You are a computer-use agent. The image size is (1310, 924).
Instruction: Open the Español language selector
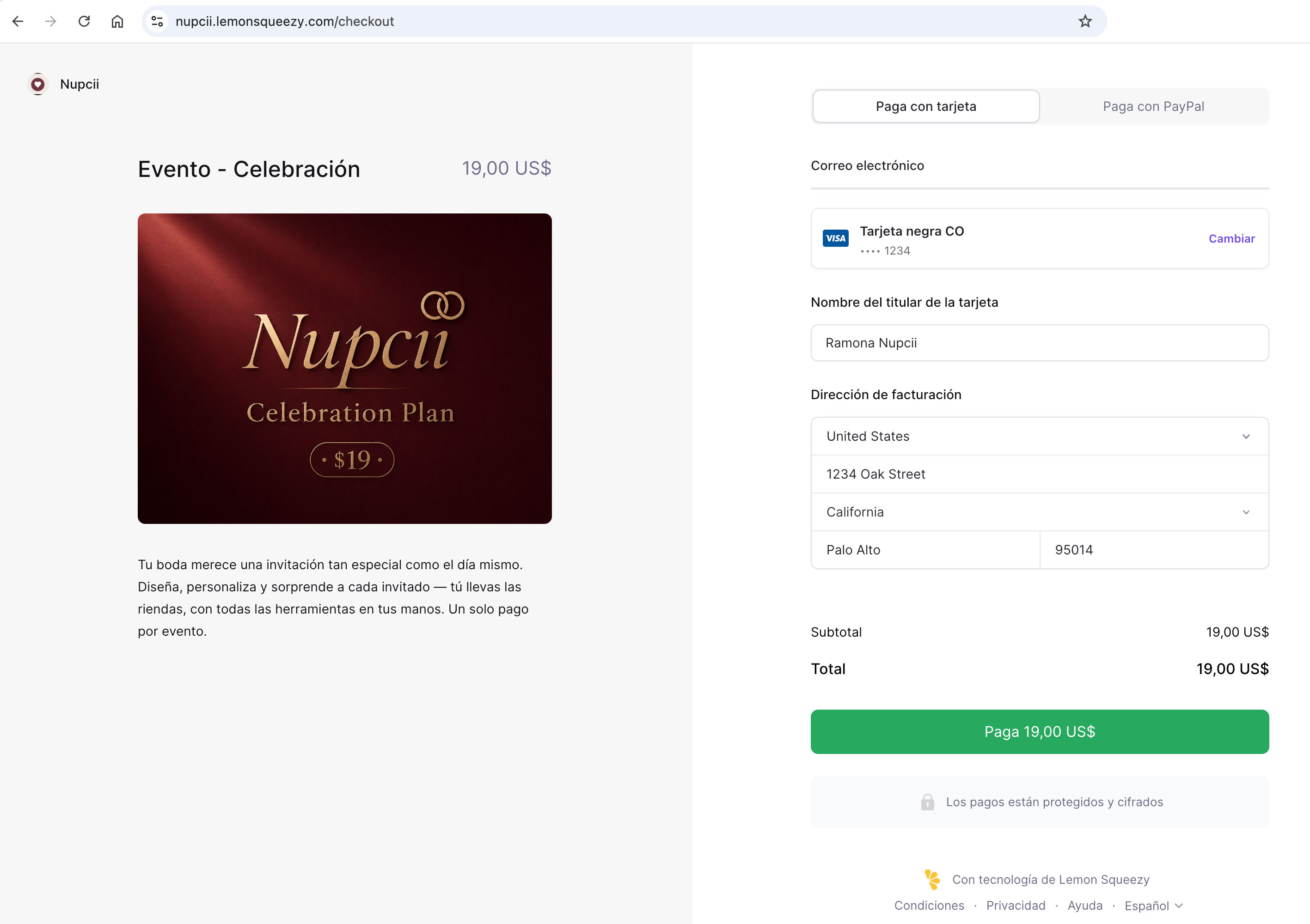pyautogui.click(x=1154, y=906)
